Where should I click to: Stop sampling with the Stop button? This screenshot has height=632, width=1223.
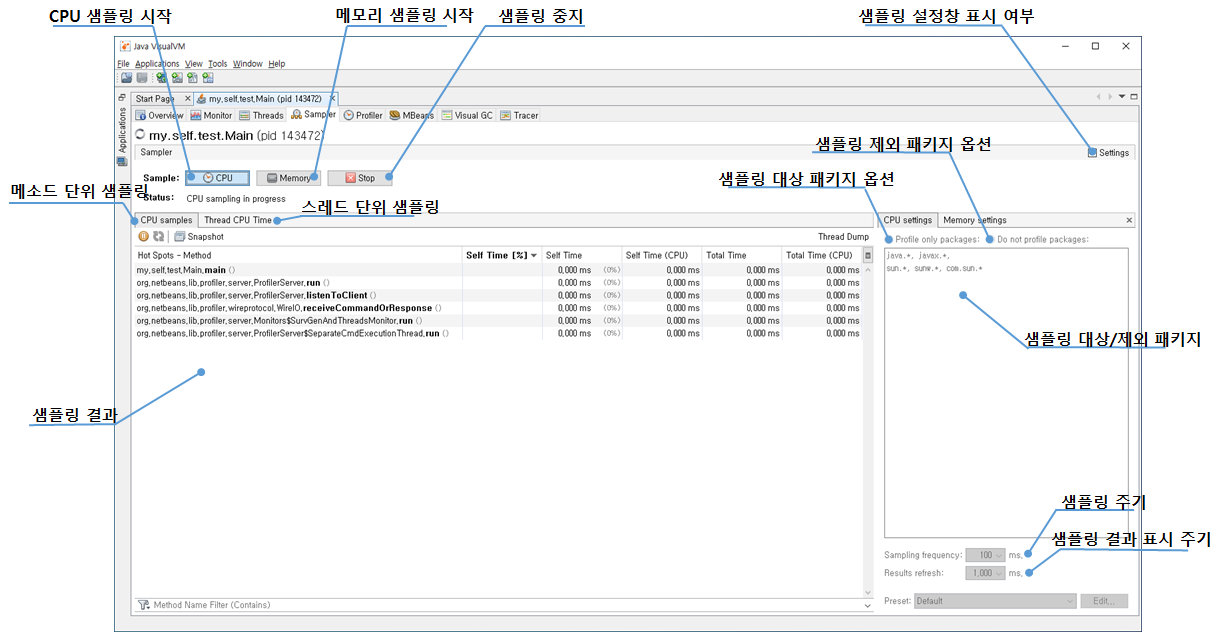[x=360, y=178]
